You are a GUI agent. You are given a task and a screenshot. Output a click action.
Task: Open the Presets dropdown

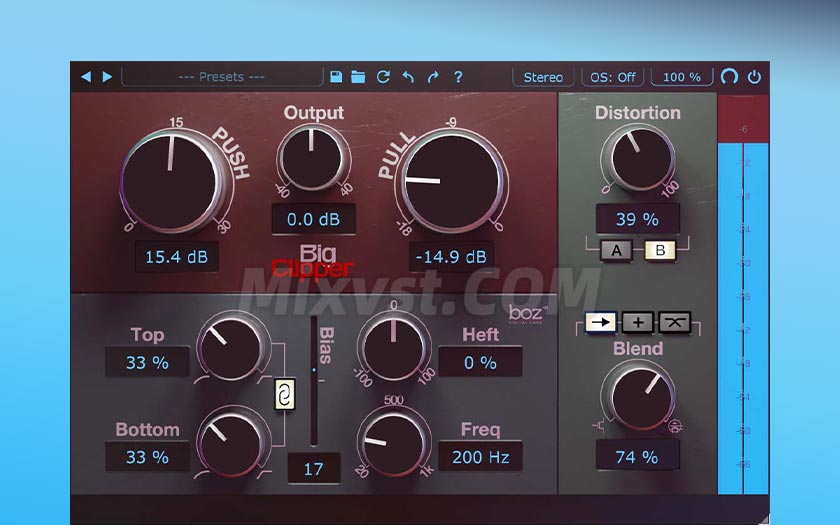[221, 77]
